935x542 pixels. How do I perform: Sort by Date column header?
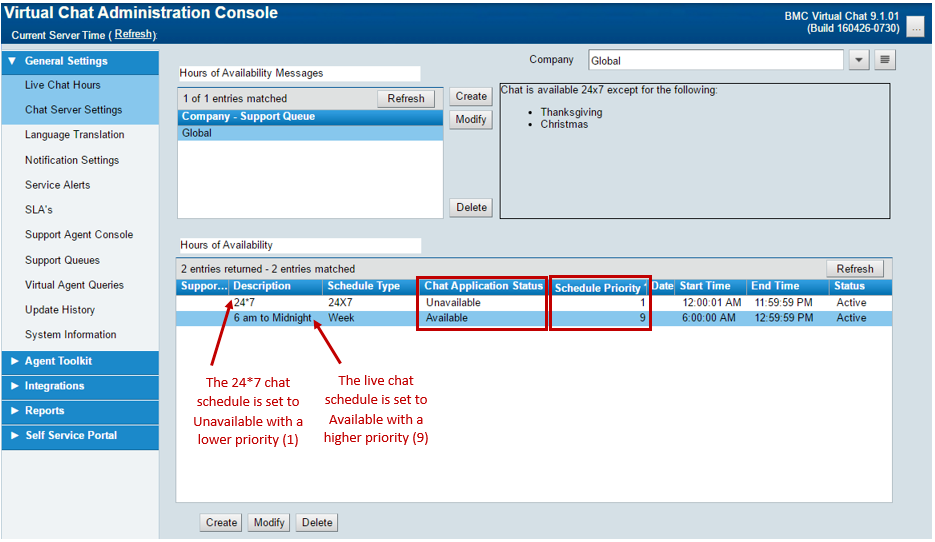(x=662, y=286)
